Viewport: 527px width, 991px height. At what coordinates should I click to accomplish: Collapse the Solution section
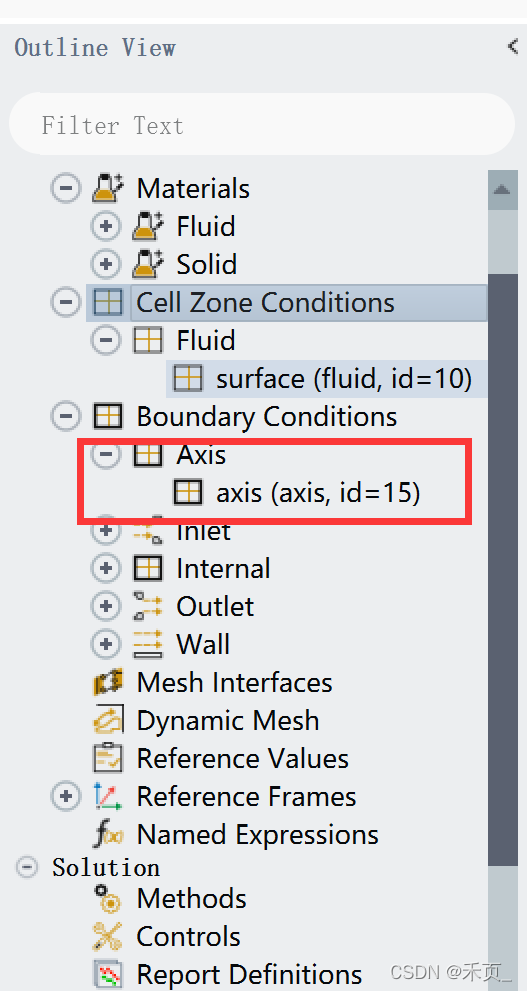[26, 867]
